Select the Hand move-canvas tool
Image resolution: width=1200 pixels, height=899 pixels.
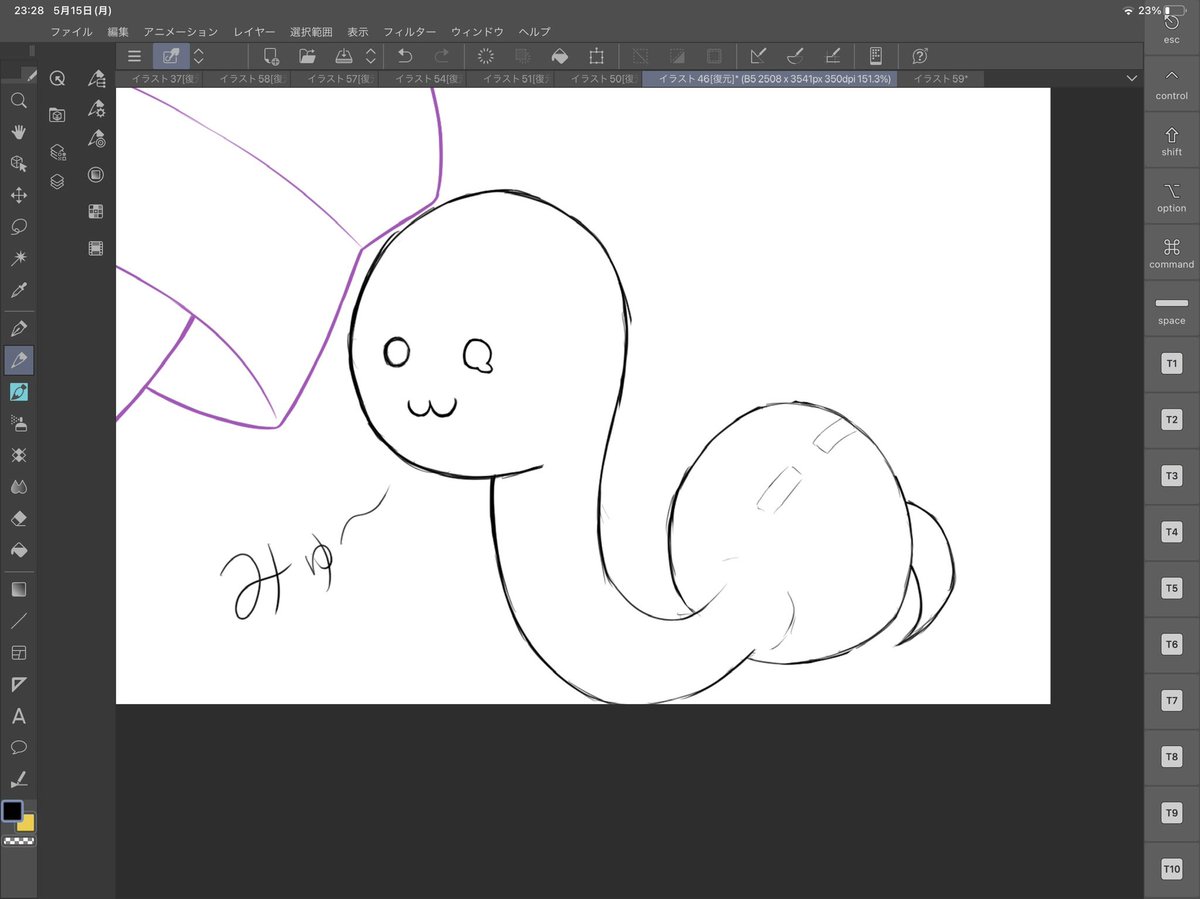tap(18, 132)
